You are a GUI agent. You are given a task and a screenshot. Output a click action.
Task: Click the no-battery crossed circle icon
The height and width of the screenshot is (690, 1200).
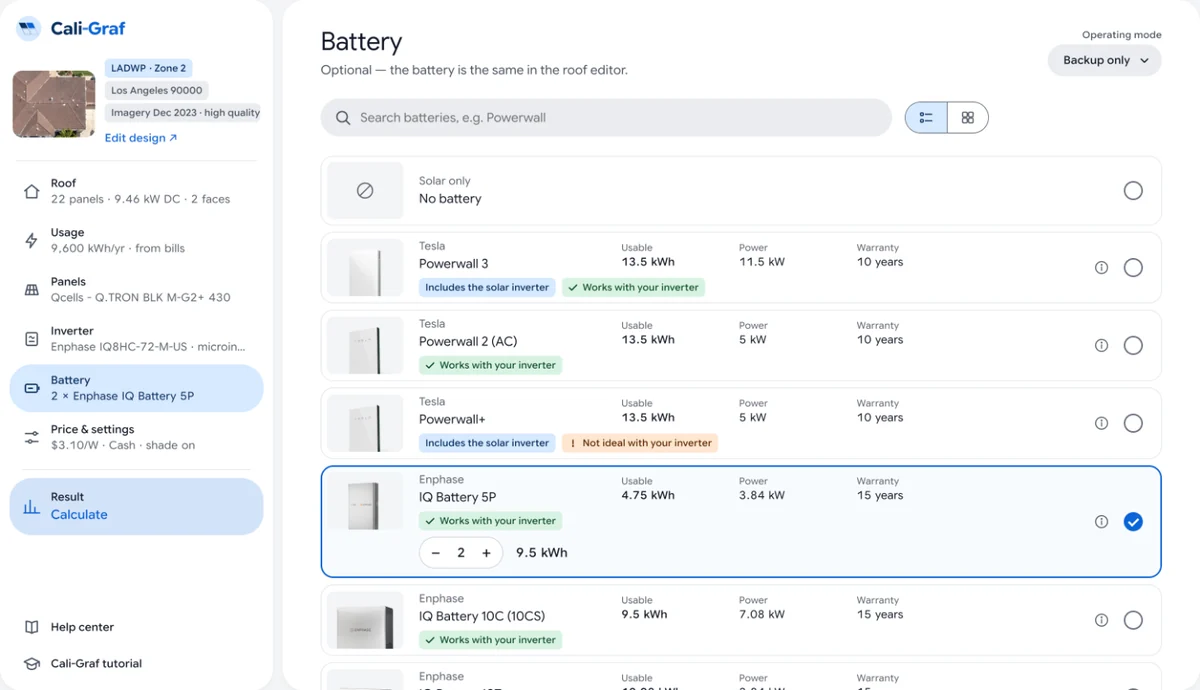365,190
